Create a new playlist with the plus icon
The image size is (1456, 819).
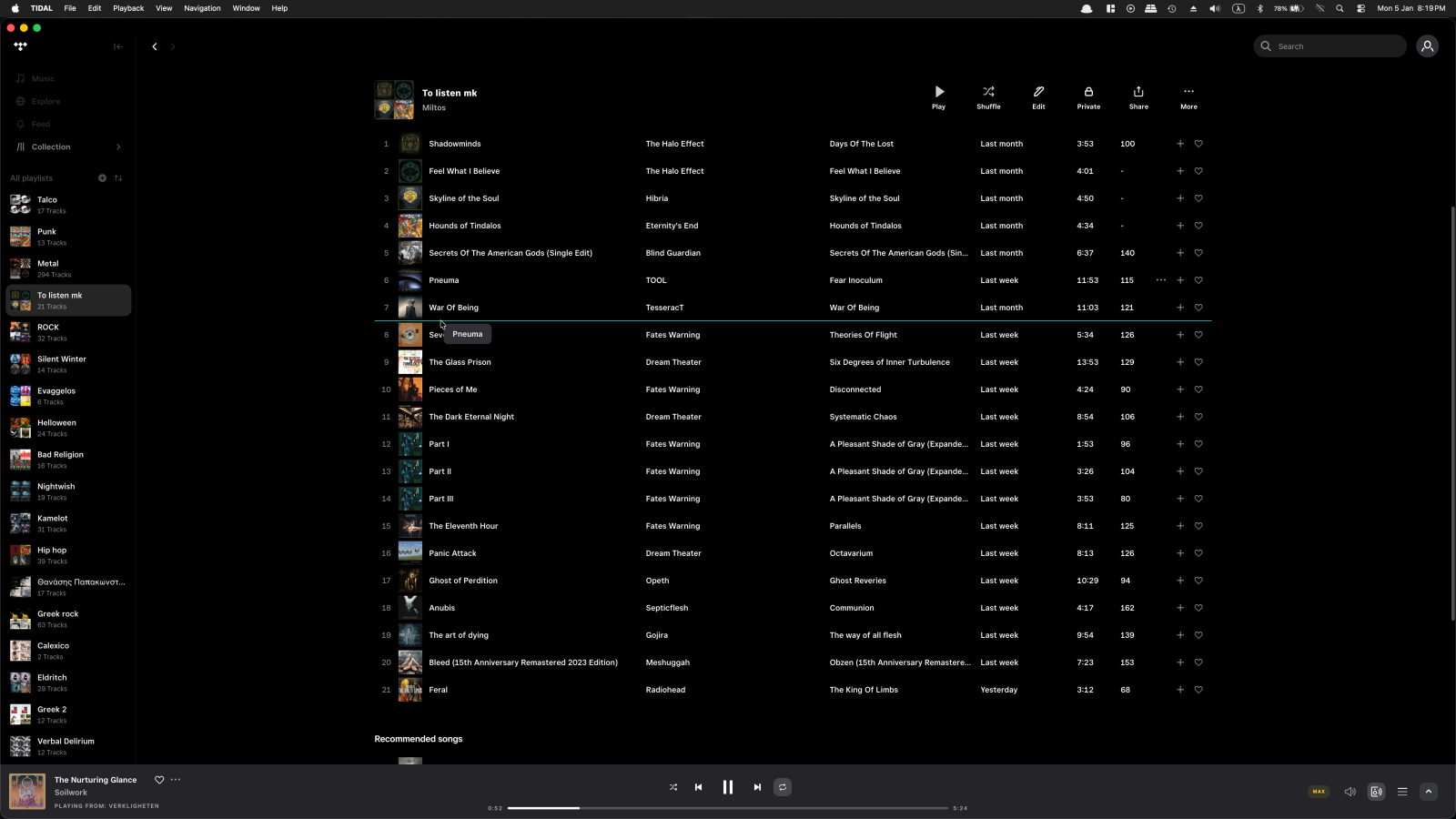coord(102,177)
